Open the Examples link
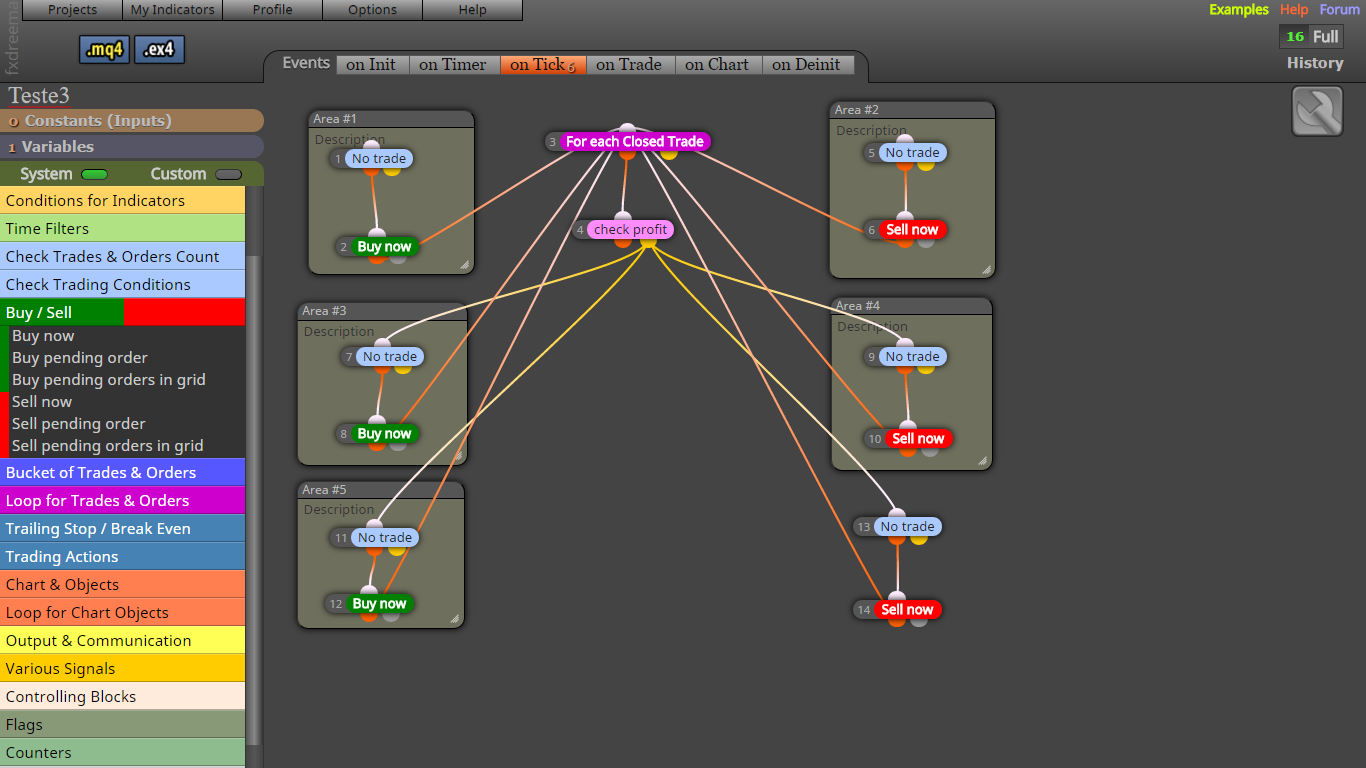 (1238, 10)
